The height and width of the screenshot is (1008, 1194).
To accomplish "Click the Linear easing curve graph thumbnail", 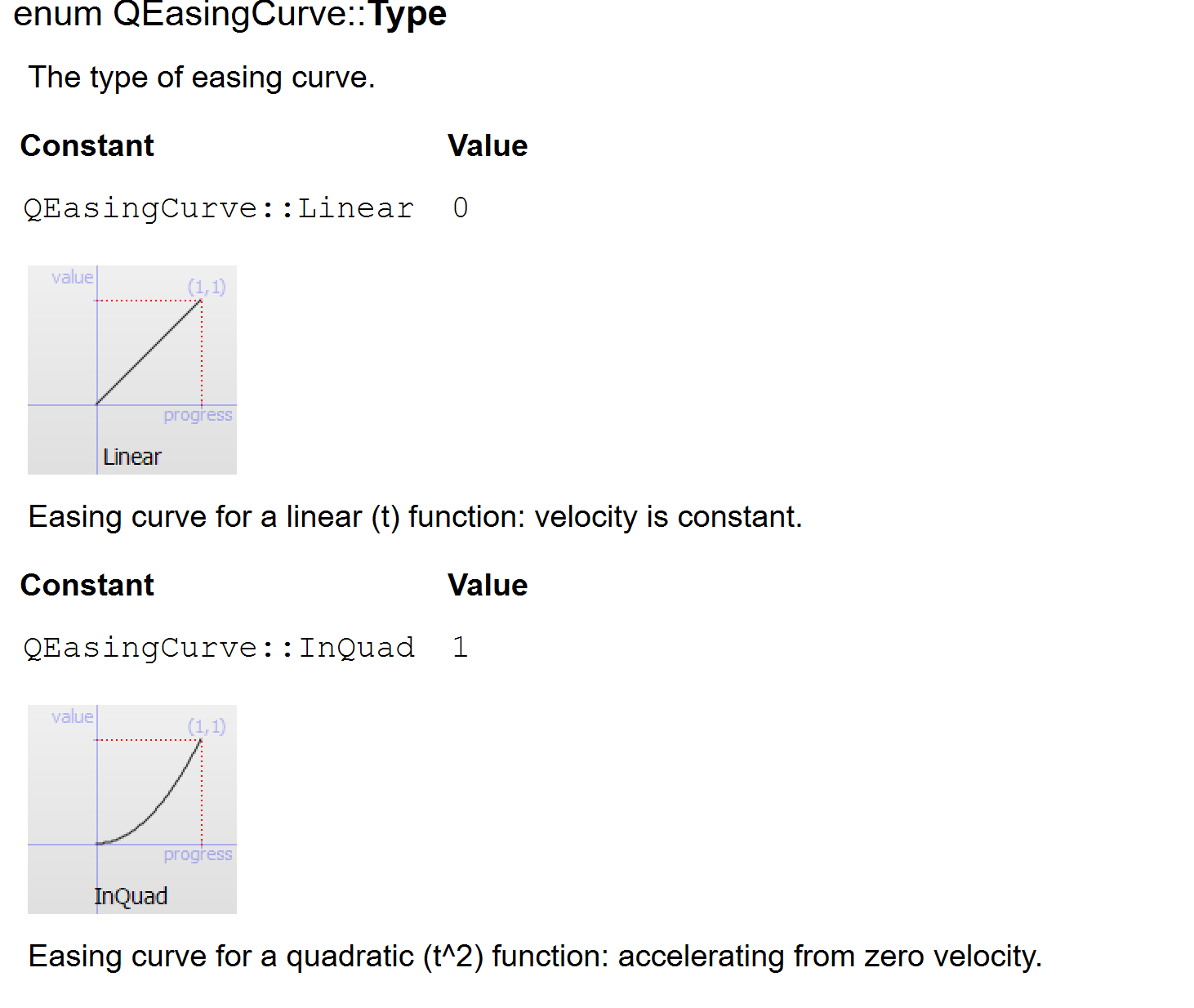I will (132, 370).
